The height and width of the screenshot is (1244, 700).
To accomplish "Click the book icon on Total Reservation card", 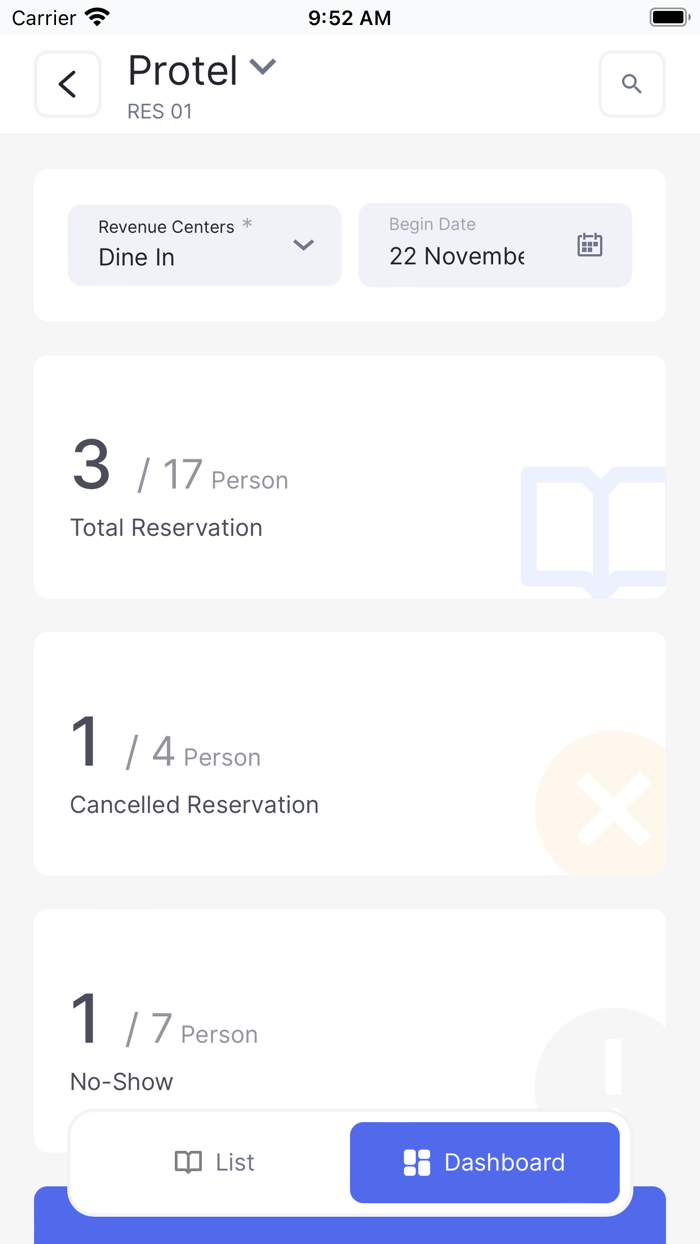I will point(600,530).
